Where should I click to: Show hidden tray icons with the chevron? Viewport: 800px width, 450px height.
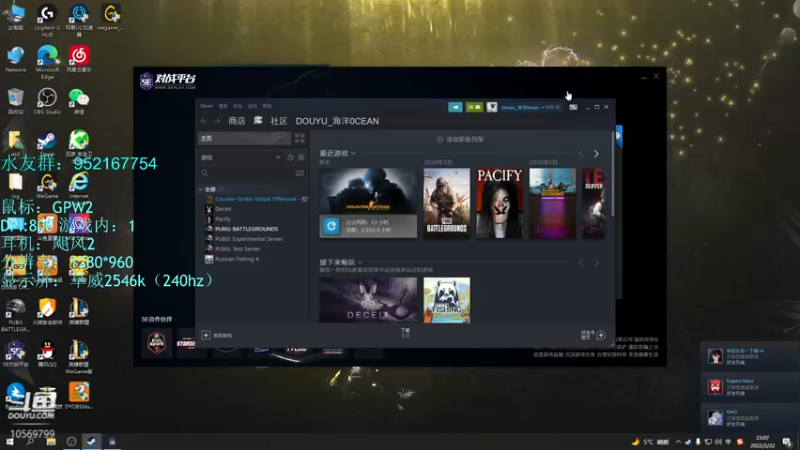click(678, 442)
